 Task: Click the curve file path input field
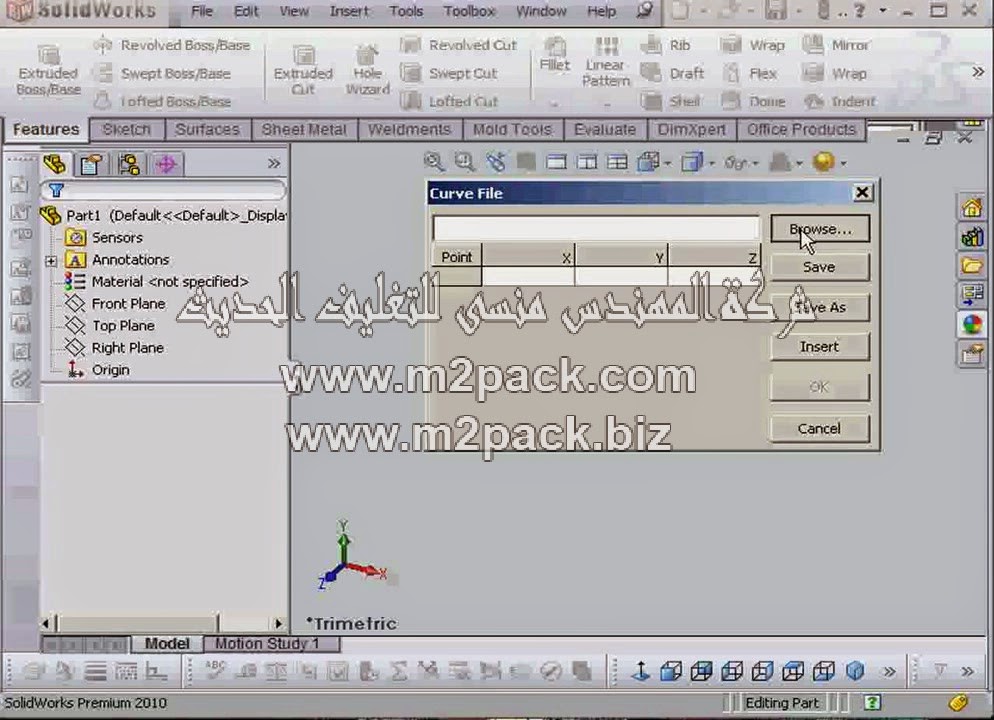(x=595, y=228)
